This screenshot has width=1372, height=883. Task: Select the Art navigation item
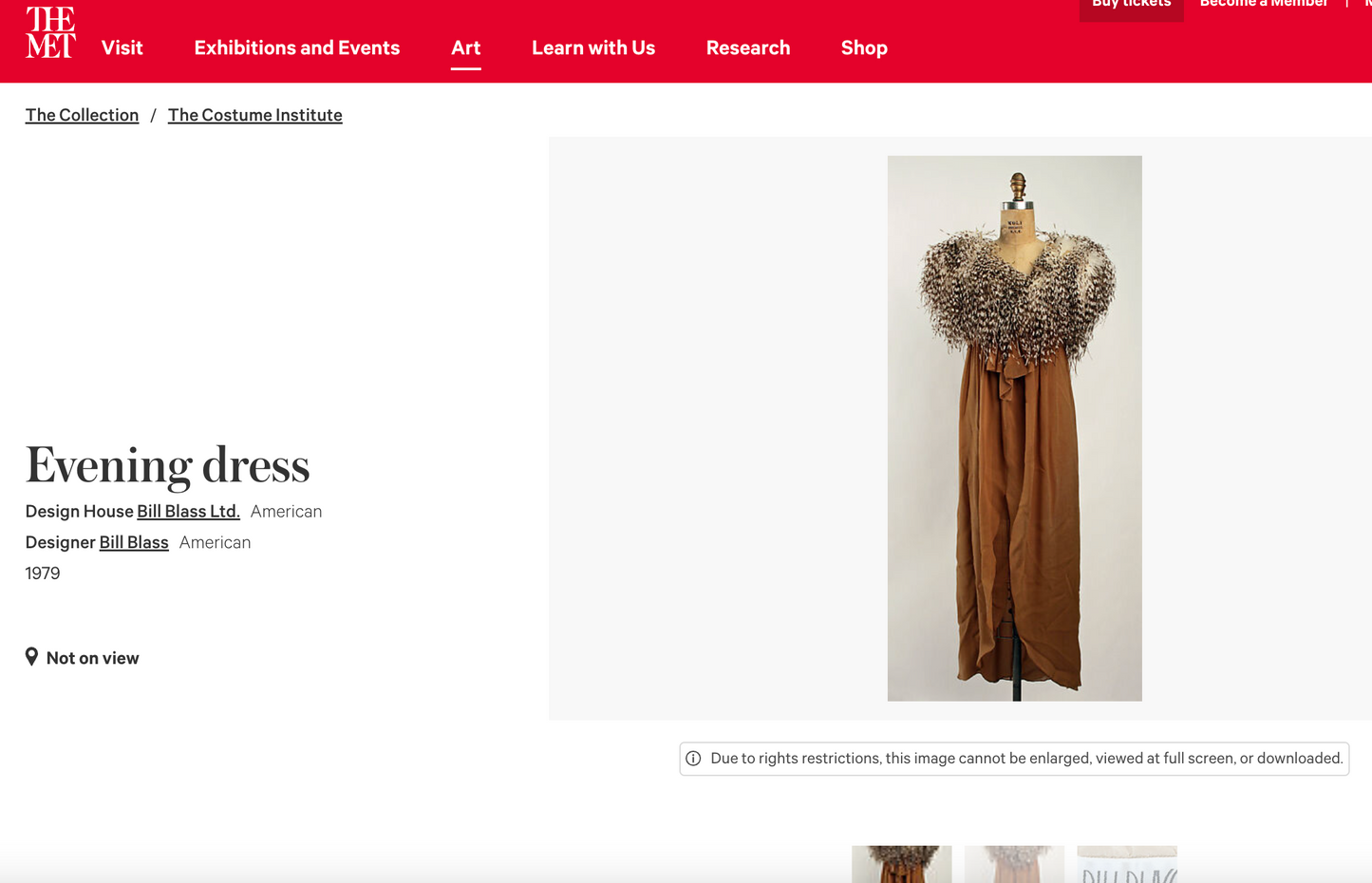coord(465,47)
